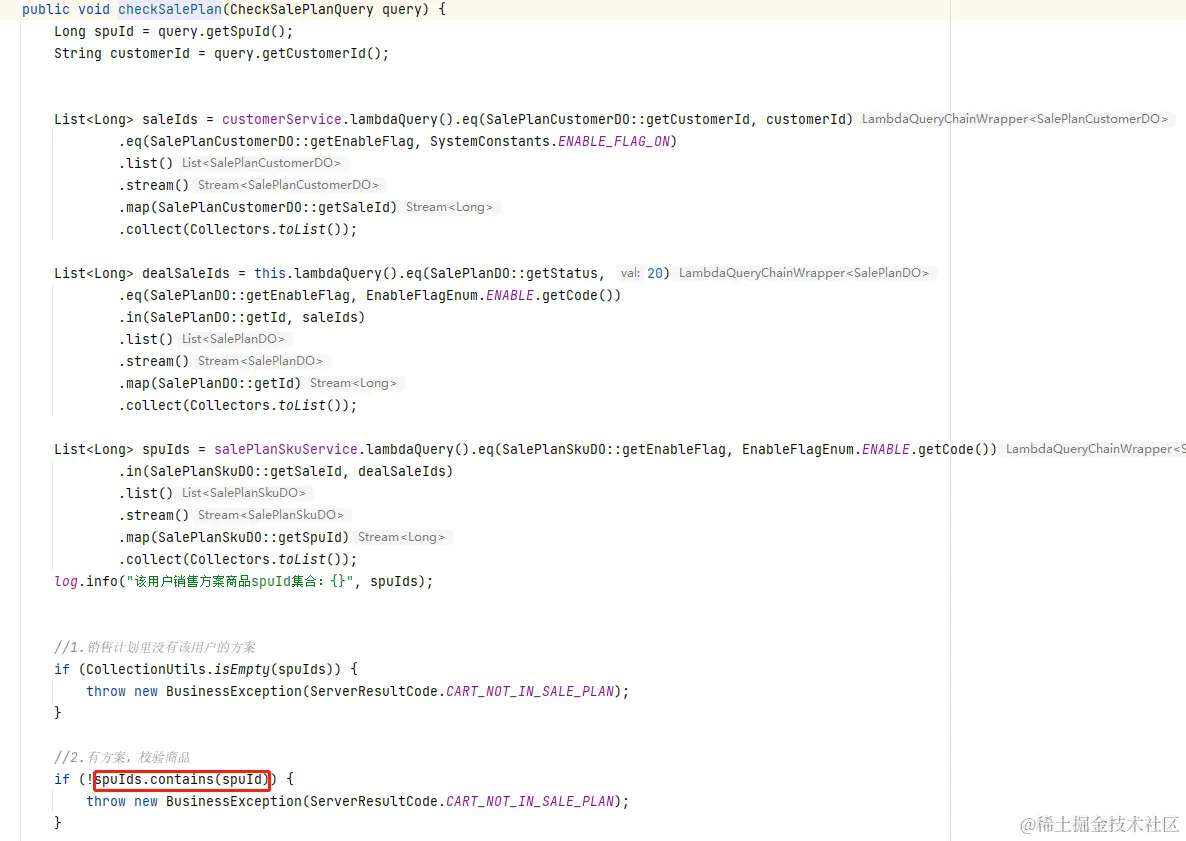1186x841 pixels.
Task: Click Stream<Long> hint beside the getSaleId map
Action: click(x=449, y=206)
